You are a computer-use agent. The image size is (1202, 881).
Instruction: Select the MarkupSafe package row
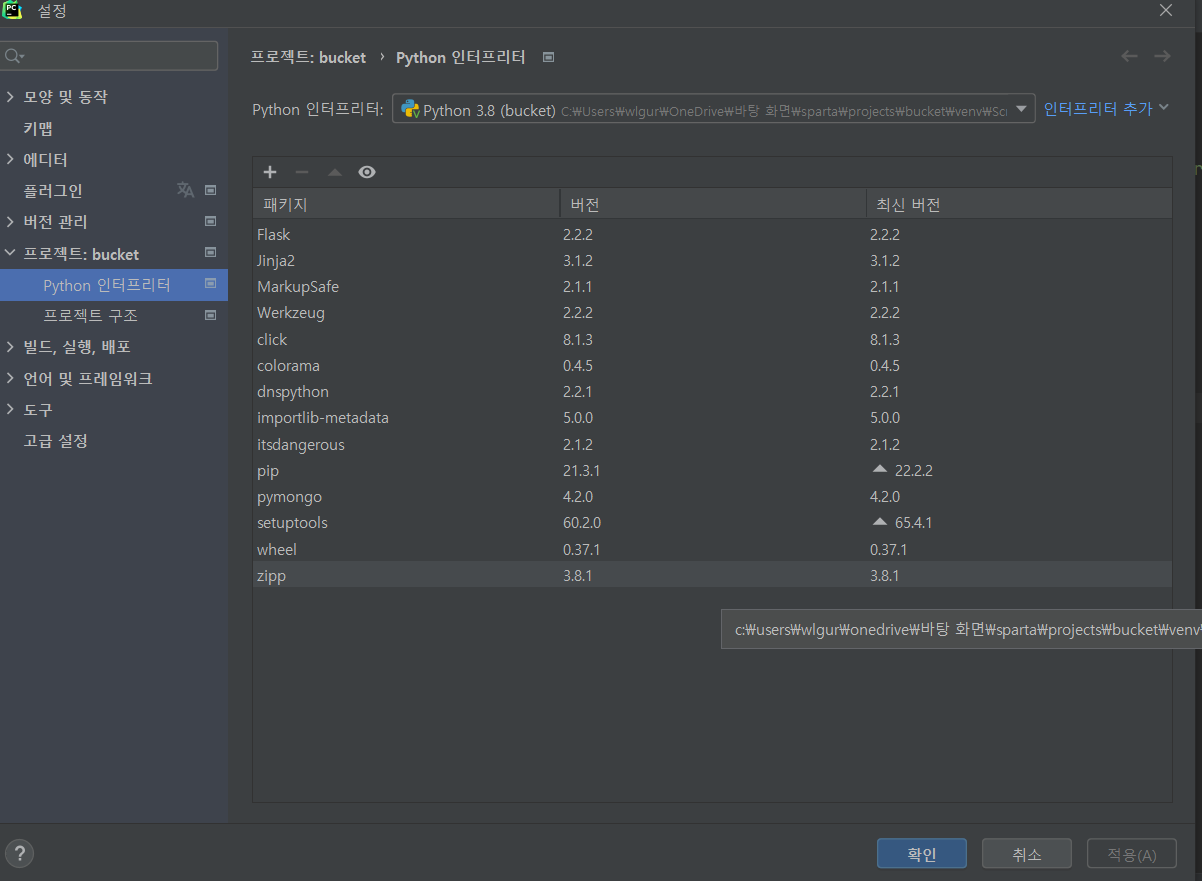pos(712,286)
